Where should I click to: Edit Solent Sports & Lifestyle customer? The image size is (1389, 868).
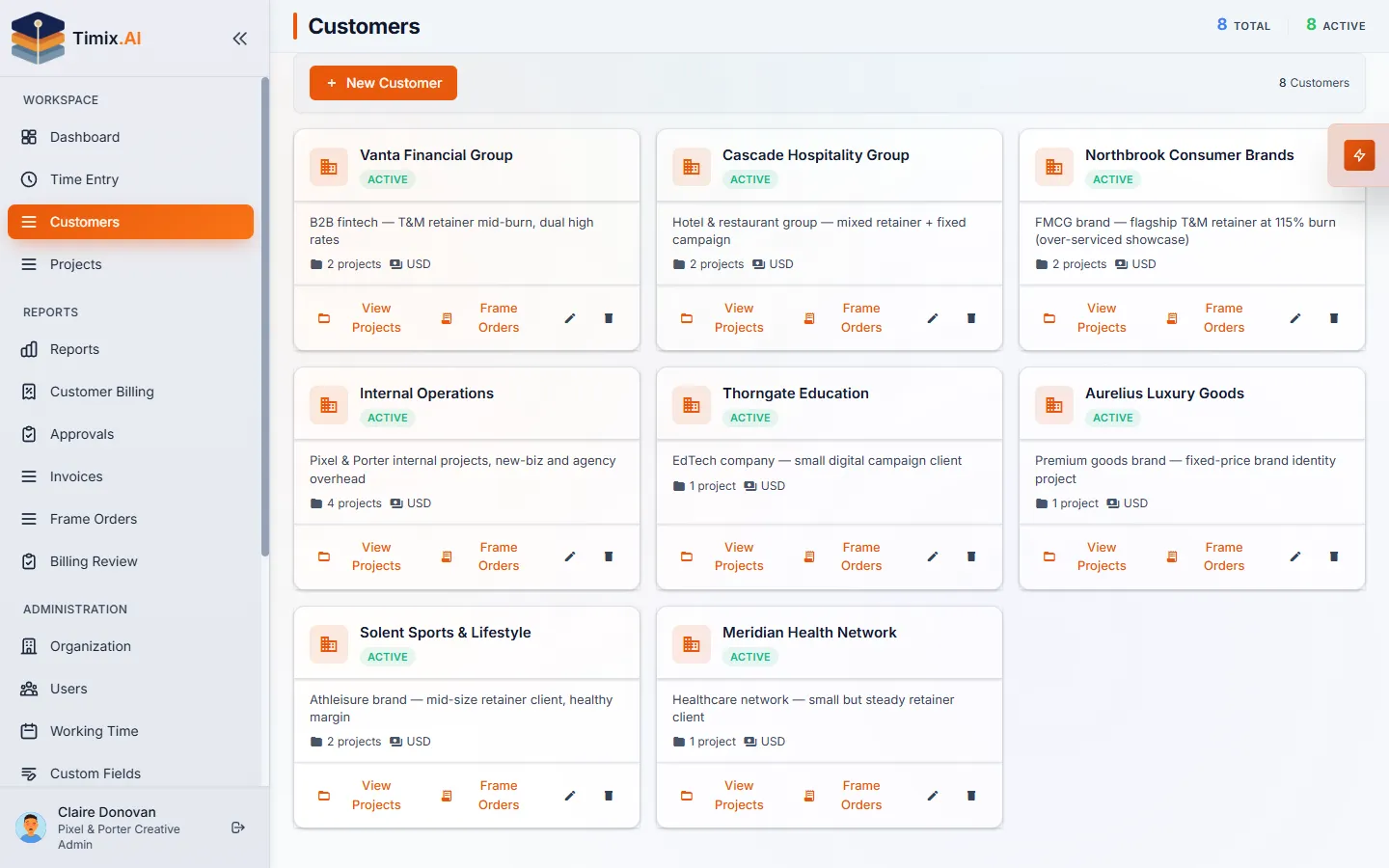point(570,796)
